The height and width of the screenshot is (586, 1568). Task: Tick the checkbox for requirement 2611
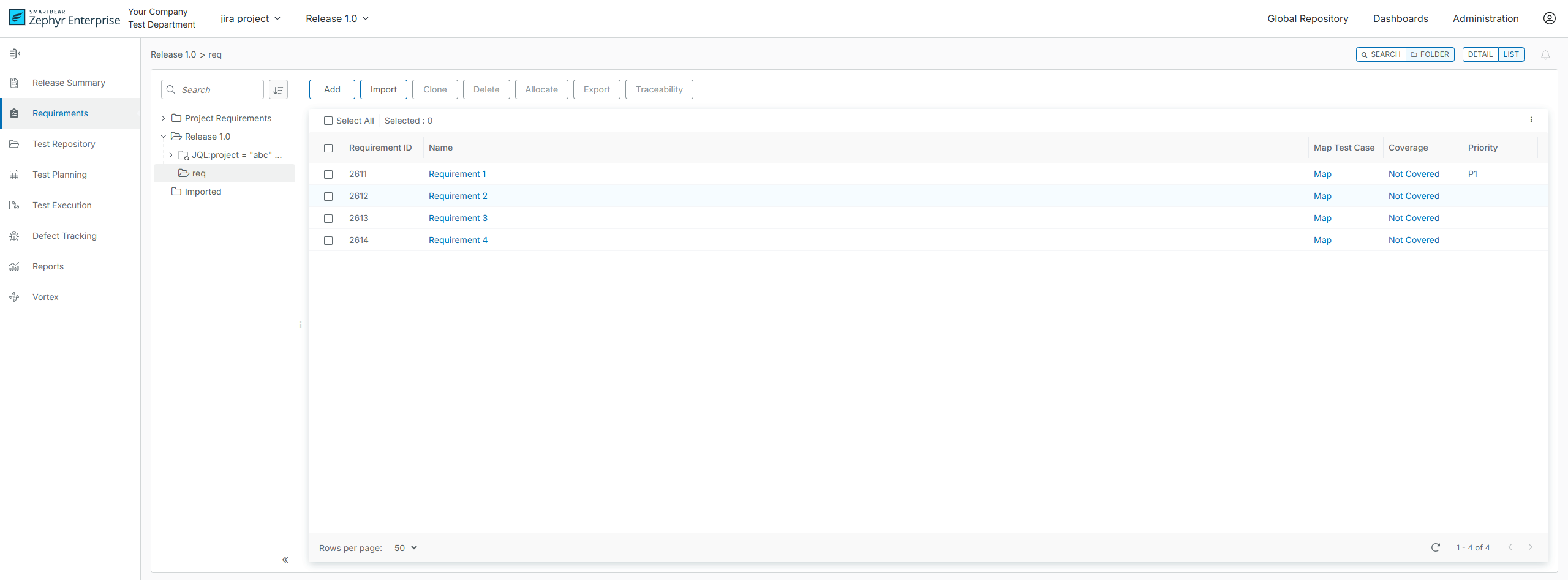pyautogui.click(x=328, y=175)
